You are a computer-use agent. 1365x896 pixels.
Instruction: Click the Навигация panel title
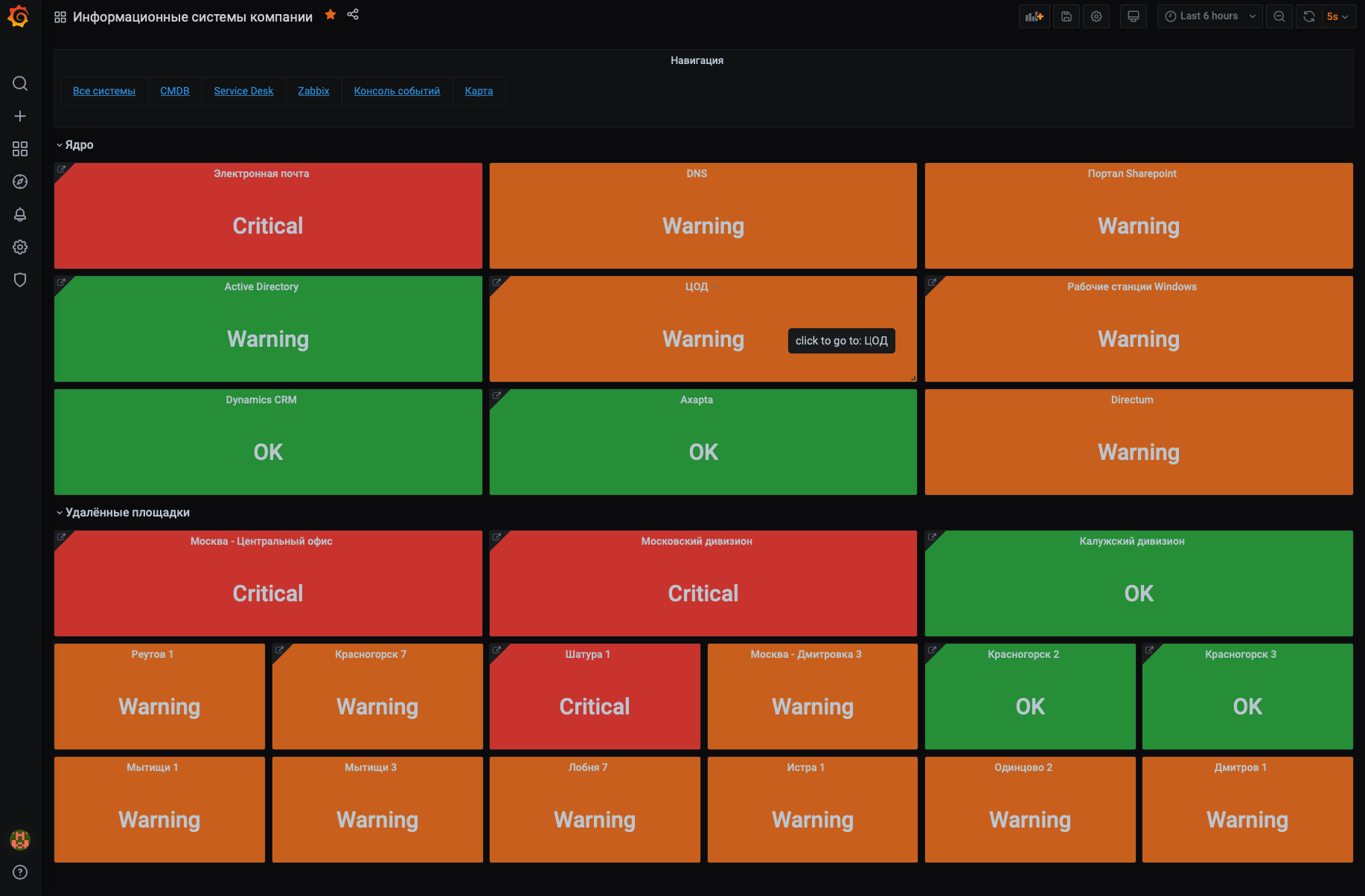coord(697,60)
